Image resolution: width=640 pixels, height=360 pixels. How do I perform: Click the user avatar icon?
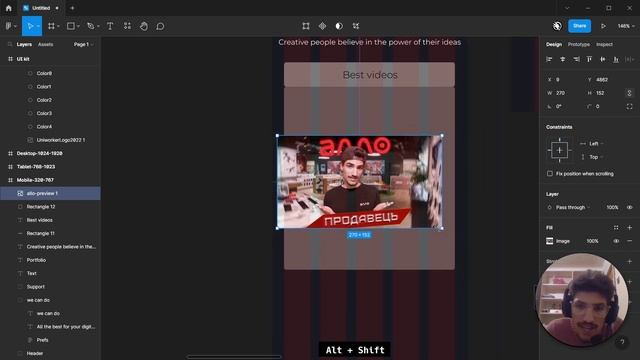(557, 26)
